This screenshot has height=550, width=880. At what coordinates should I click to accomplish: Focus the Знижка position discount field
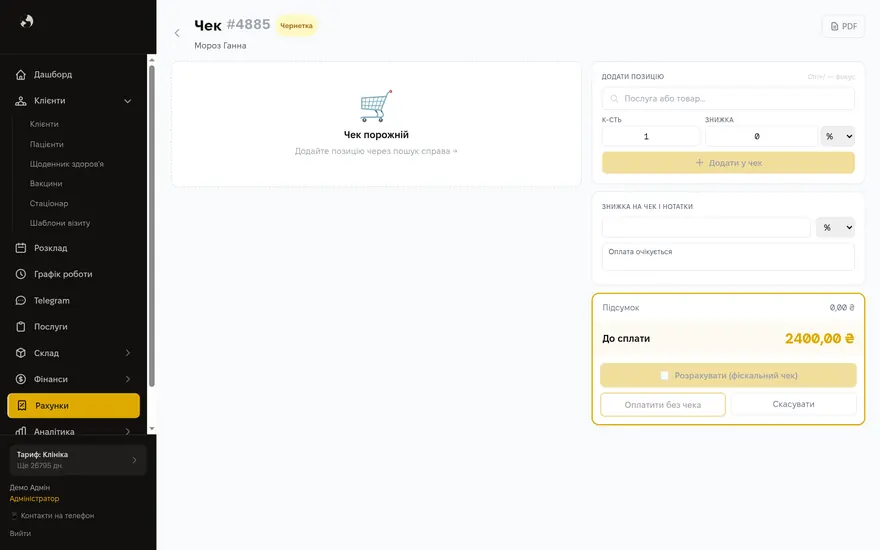coord(761,136)
